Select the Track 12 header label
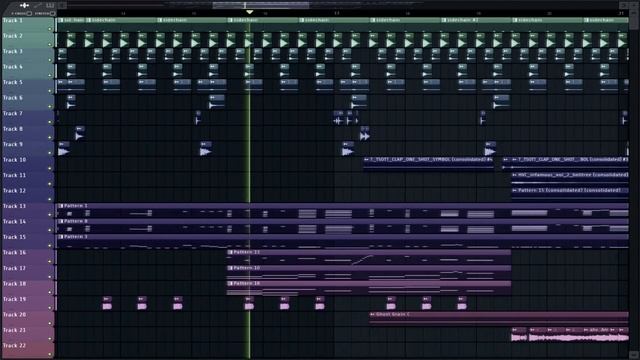This screenshot has height=360, width=640. [x=14, y=191]
